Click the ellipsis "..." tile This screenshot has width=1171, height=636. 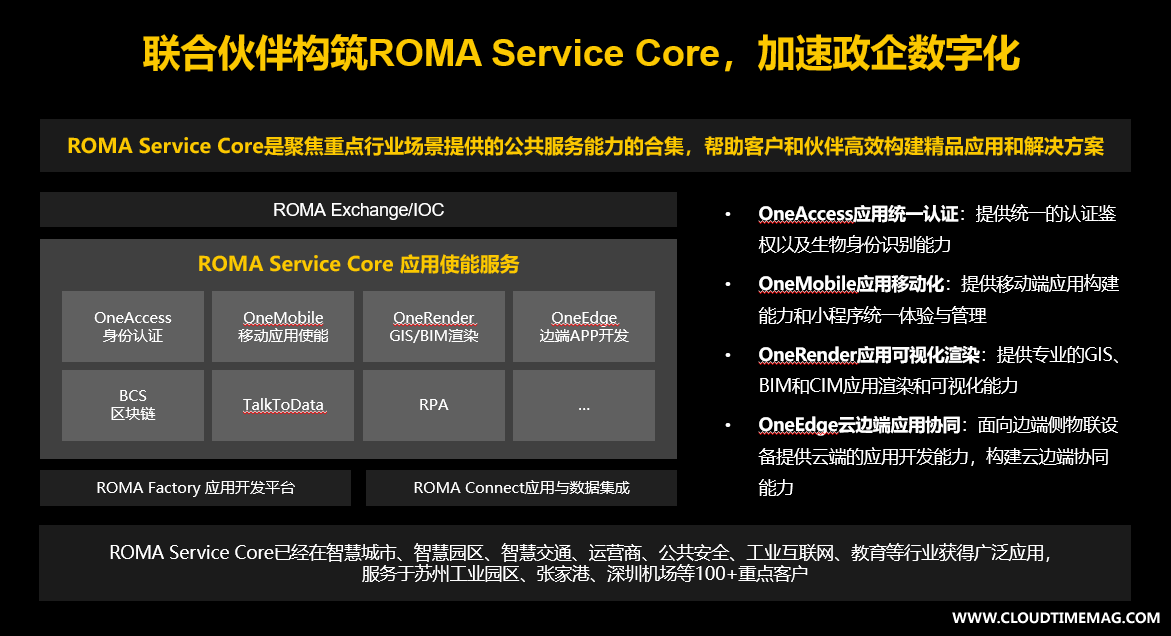584,405
